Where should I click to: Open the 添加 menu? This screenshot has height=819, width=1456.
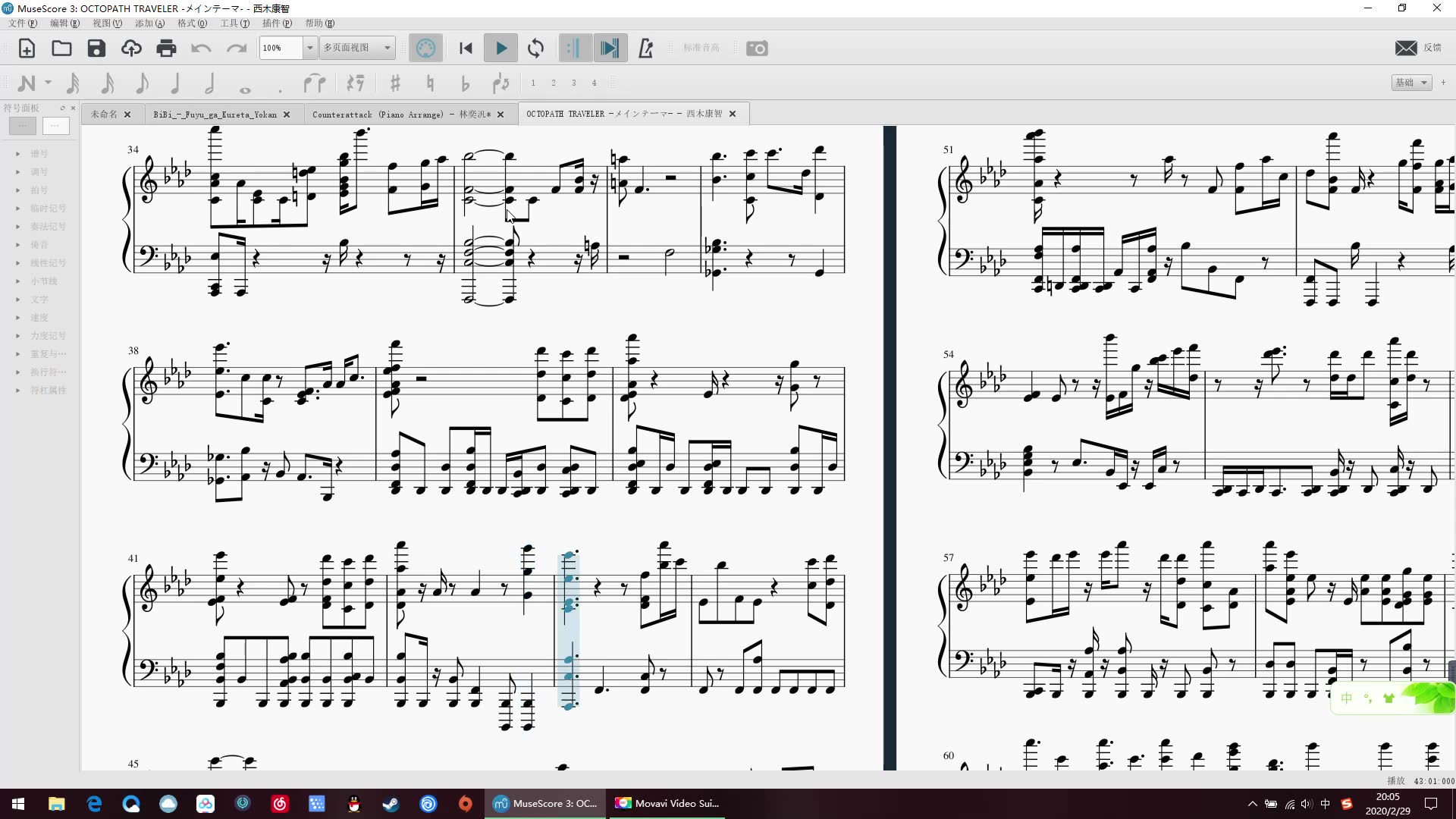[x=149, y=24]
